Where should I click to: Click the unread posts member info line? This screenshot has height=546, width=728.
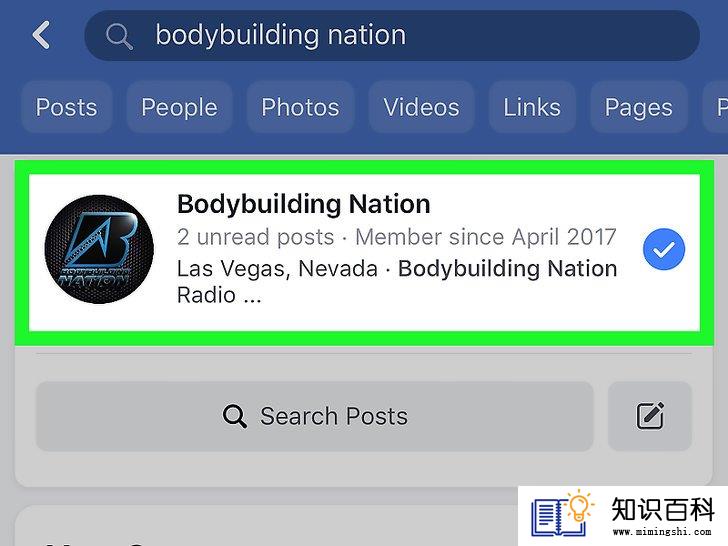pos(396,237)
